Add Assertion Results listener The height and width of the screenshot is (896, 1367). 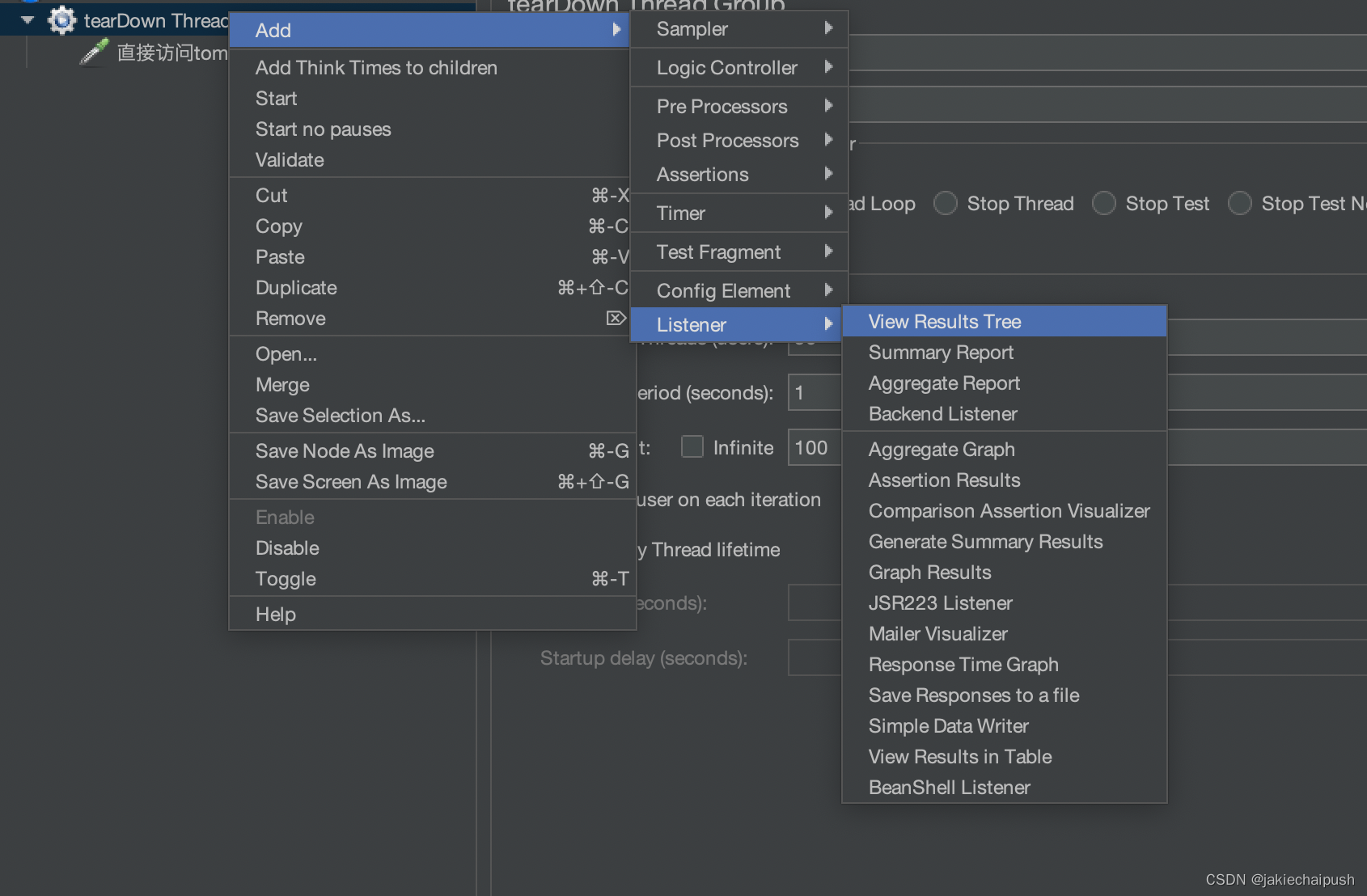click(x=1005, y=480)
